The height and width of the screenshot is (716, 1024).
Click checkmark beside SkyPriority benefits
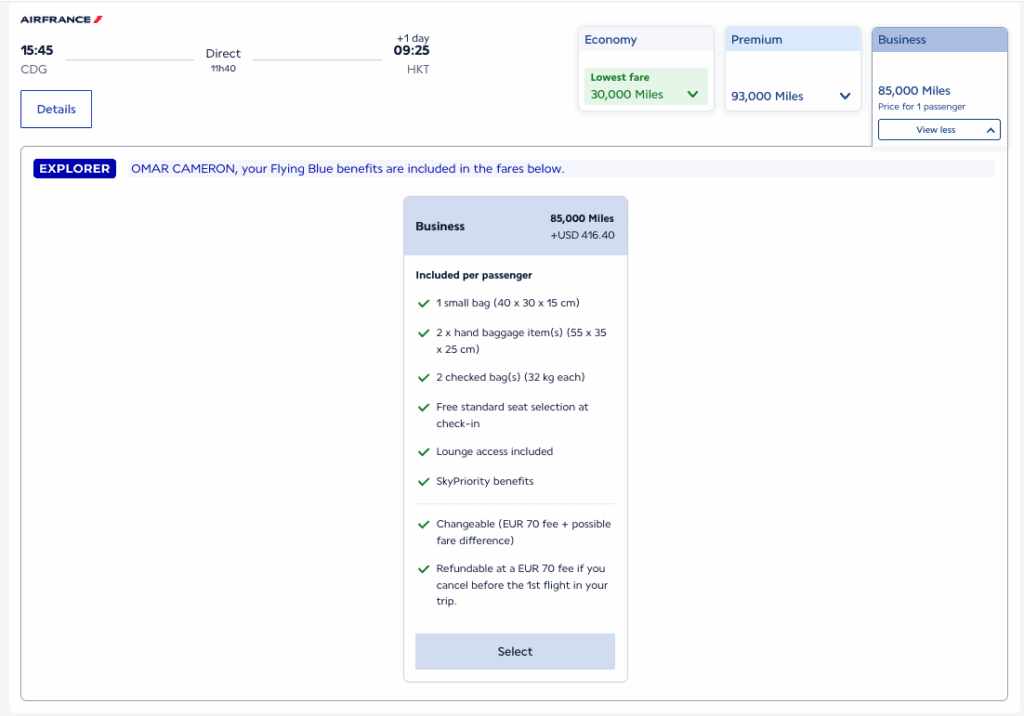423,482
